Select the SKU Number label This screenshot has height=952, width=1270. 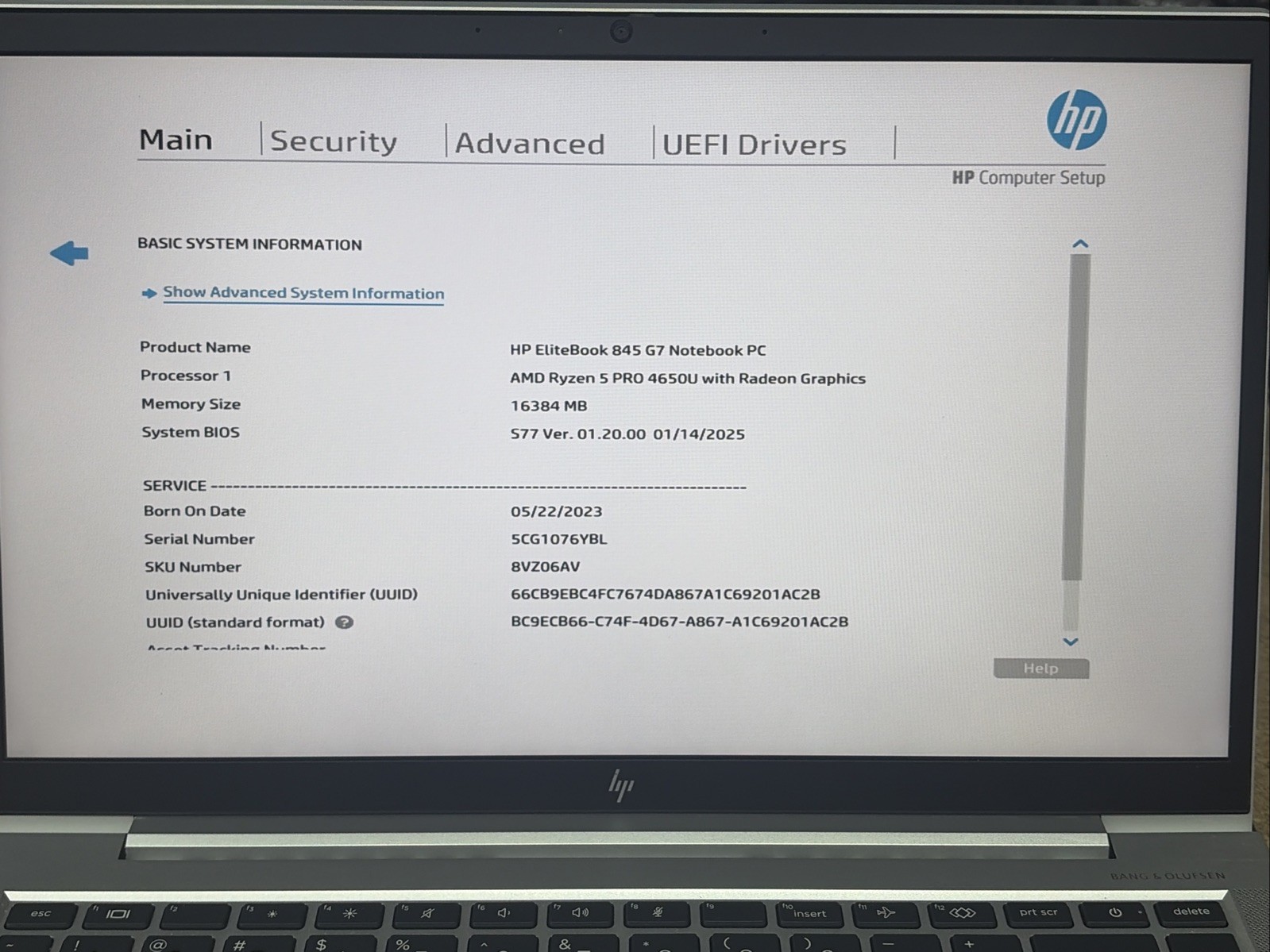click(x=193, y=567)
